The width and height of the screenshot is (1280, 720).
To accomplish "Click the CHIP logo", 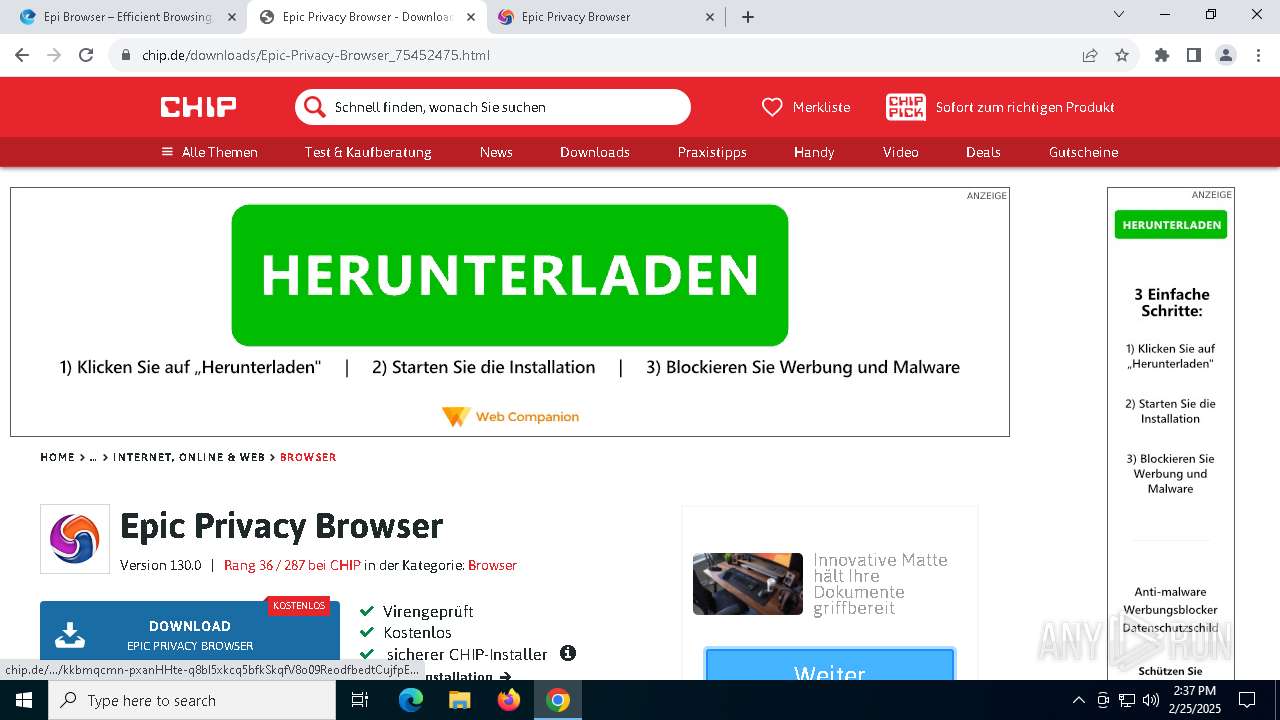I will [x=199, y=107].
